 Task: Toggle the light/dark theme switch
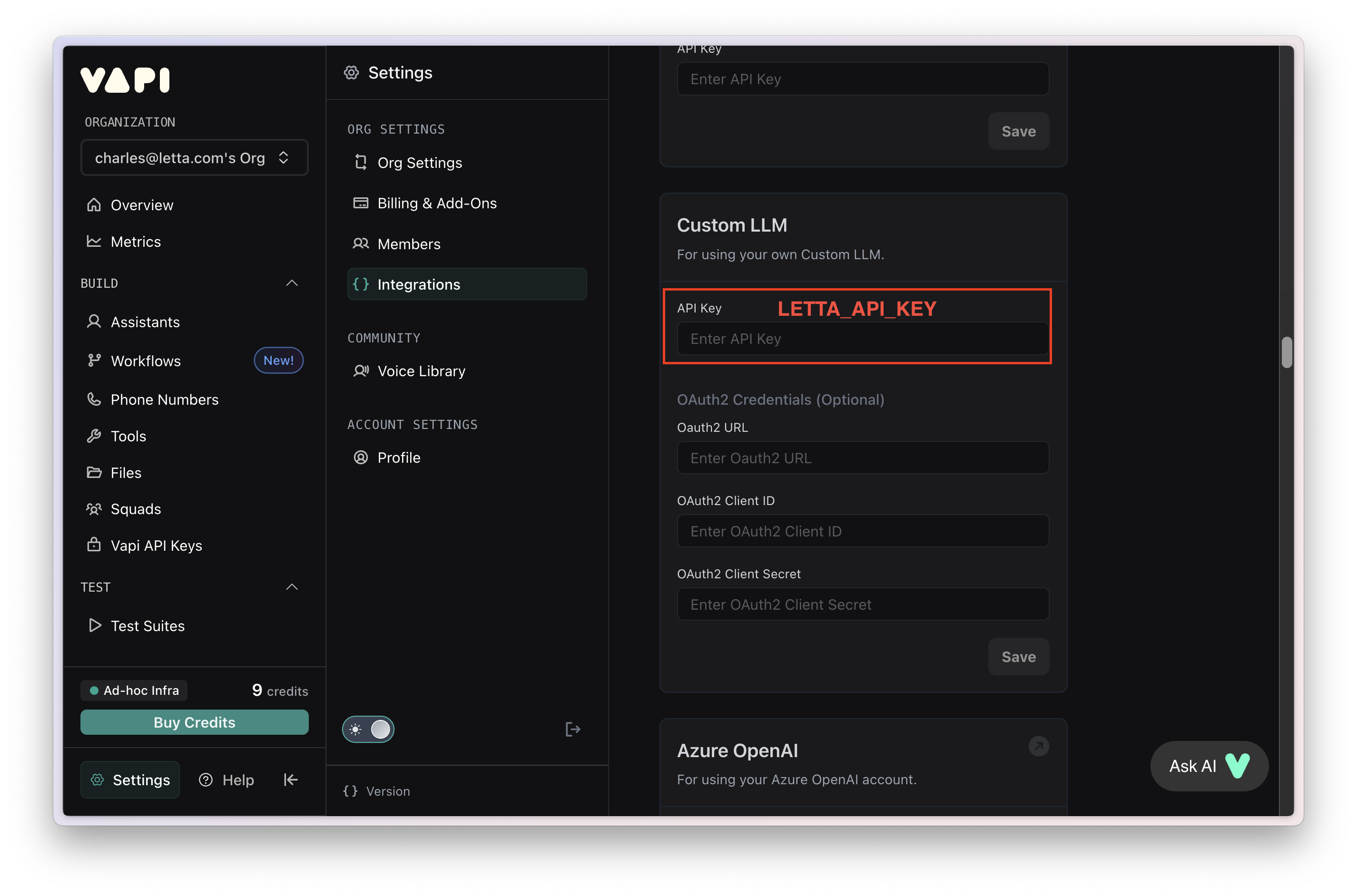pos(368,729)
